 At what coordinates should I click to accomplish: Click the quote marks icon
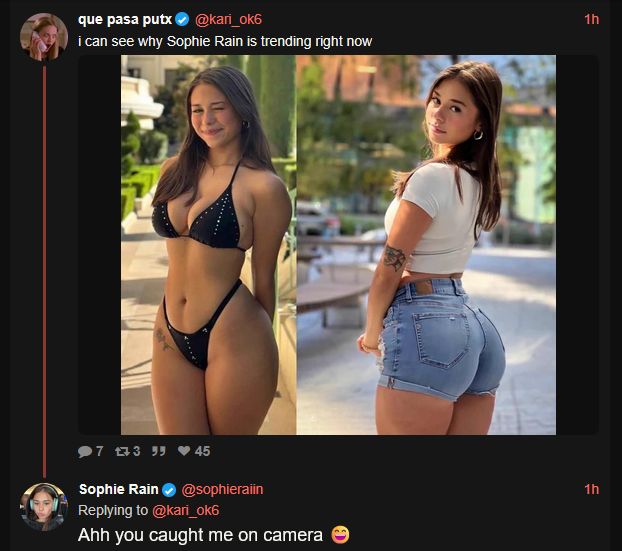158,451
